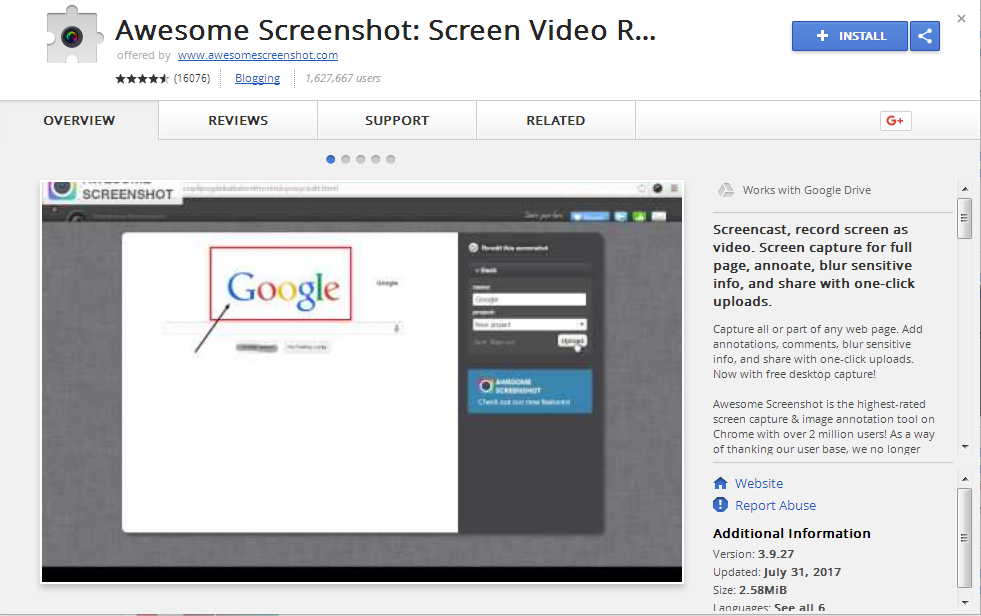The image size is (981, 616).
Task: Click the Awesome Screenshot extension puzzle icon
Action: (x=74, y=36)
